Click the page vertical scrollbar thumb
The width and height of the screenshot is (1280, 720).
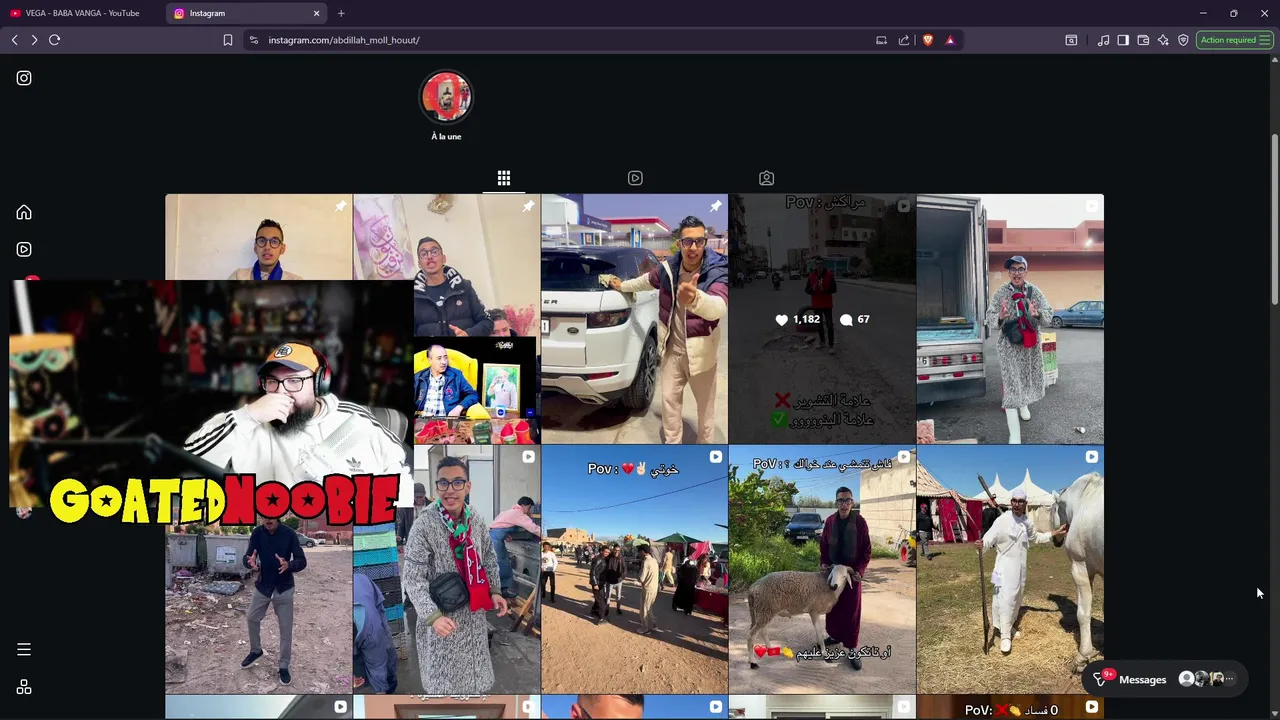click(x=1275, y=218)
